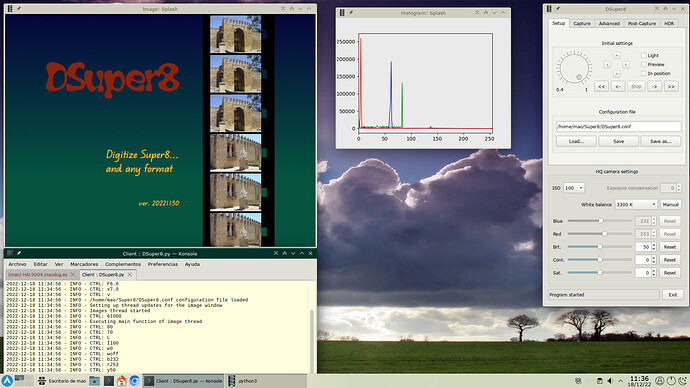Click the lock screen icon in the taskbar
Screen dimensions: 690x388
coord(660,381)
